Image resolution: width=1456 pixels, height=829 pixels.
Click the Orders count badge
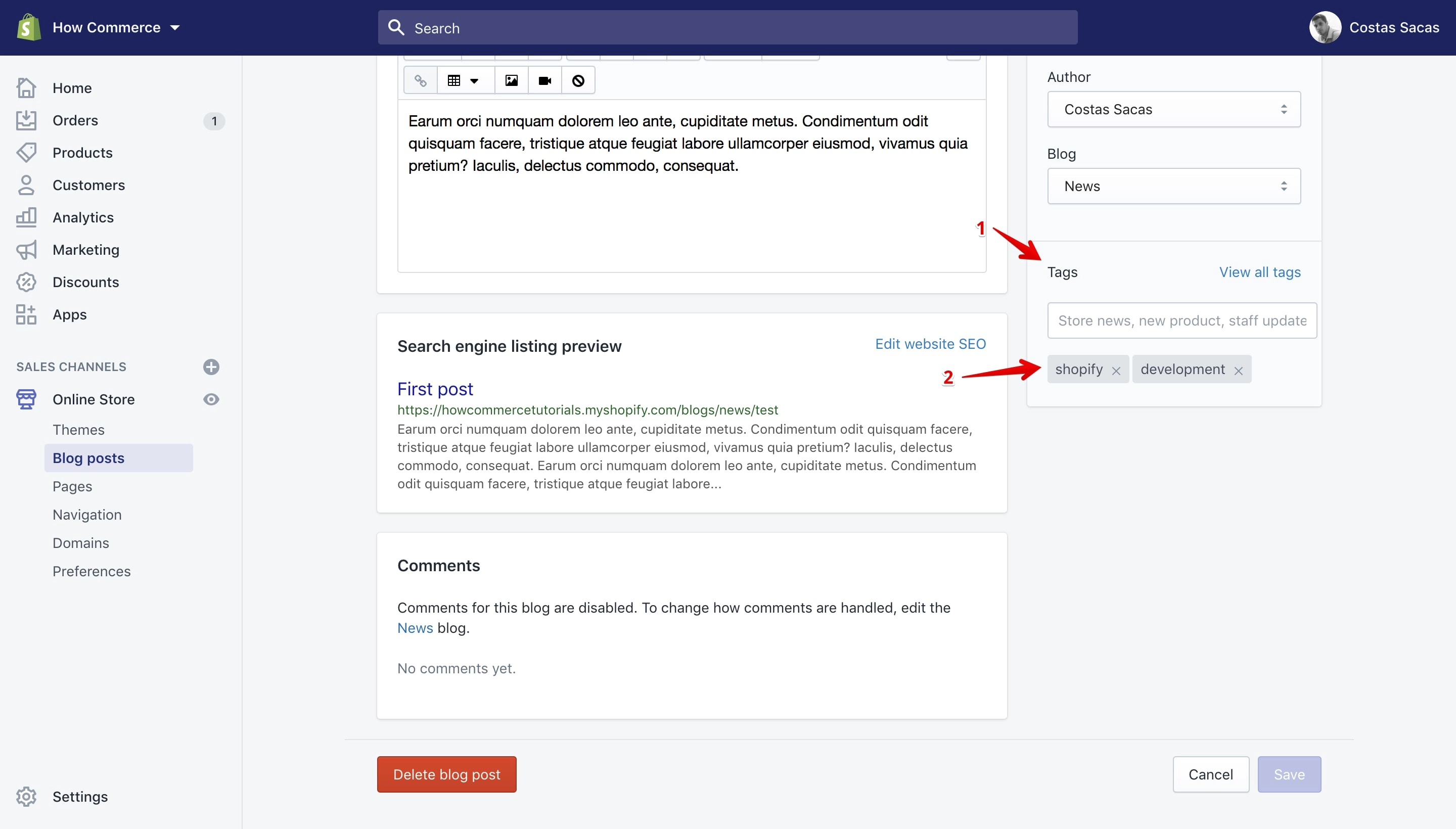point(214,121)
